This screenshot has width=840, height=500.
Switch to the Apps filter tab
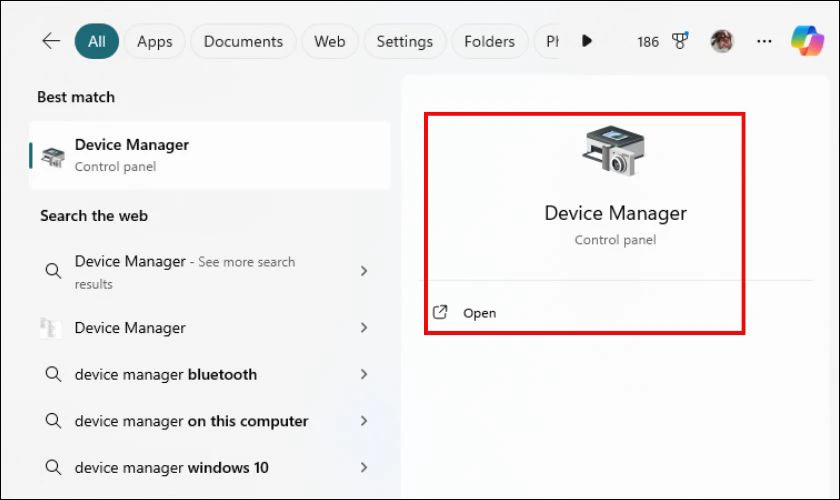(155, 41)
